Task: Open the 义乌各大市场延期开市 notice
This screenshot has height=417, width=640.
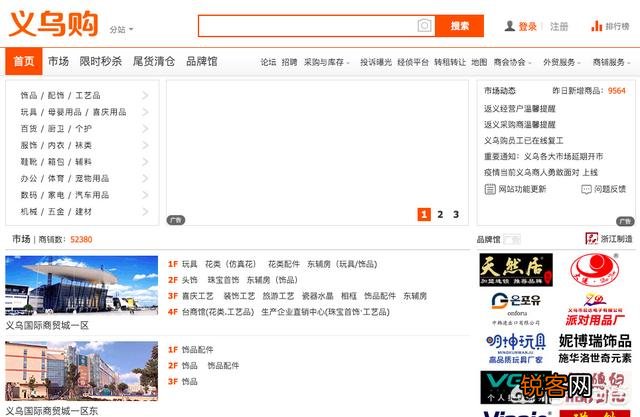Action: 563,156
